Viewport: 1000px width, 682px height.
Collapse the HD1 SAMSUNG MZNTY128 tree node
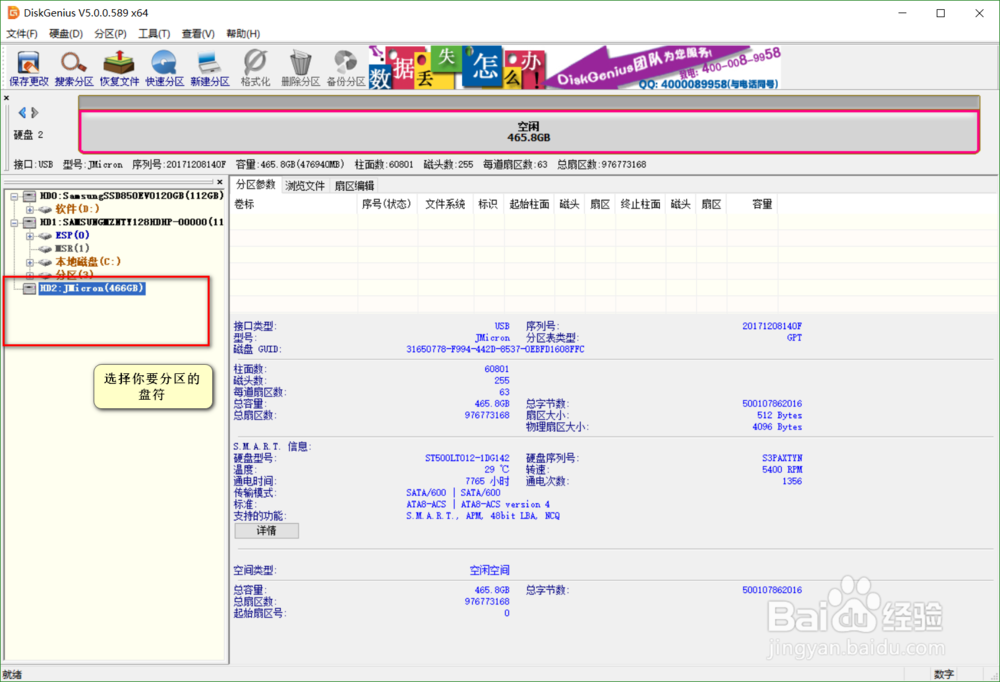point(14,223)
